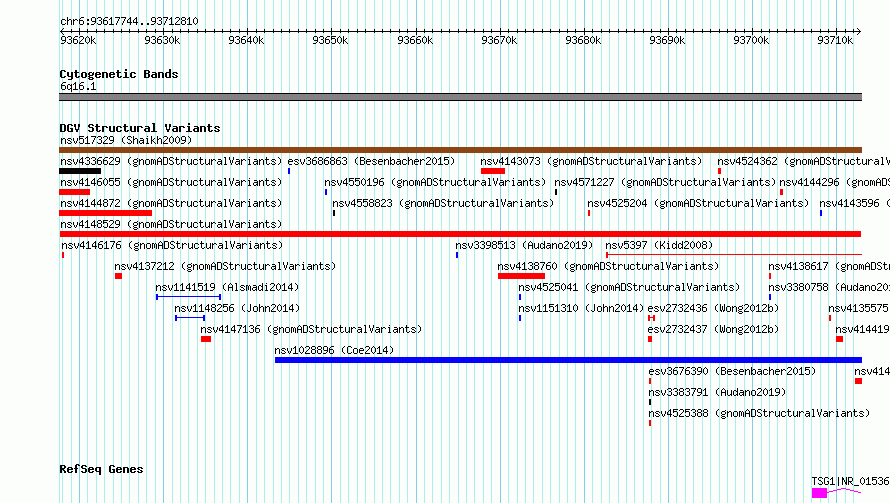Click the 93690k ruler position
890x503 pixels.
pos(667,40)
